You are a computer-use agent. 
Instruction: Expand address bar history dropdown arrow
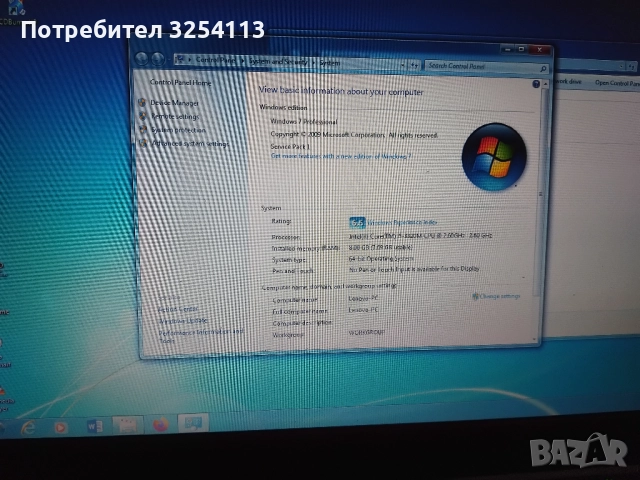403,65
